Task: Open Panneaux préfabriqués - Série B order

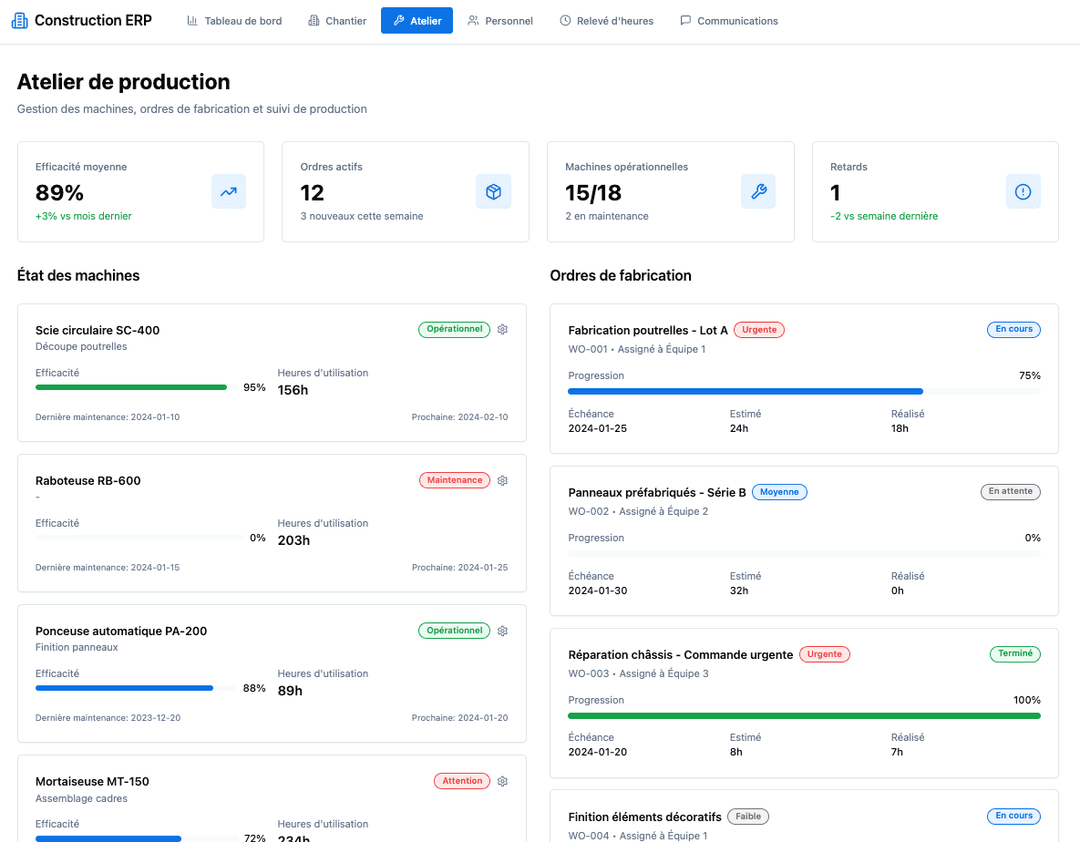Action: pyautogui.click(x=657, y=492)
